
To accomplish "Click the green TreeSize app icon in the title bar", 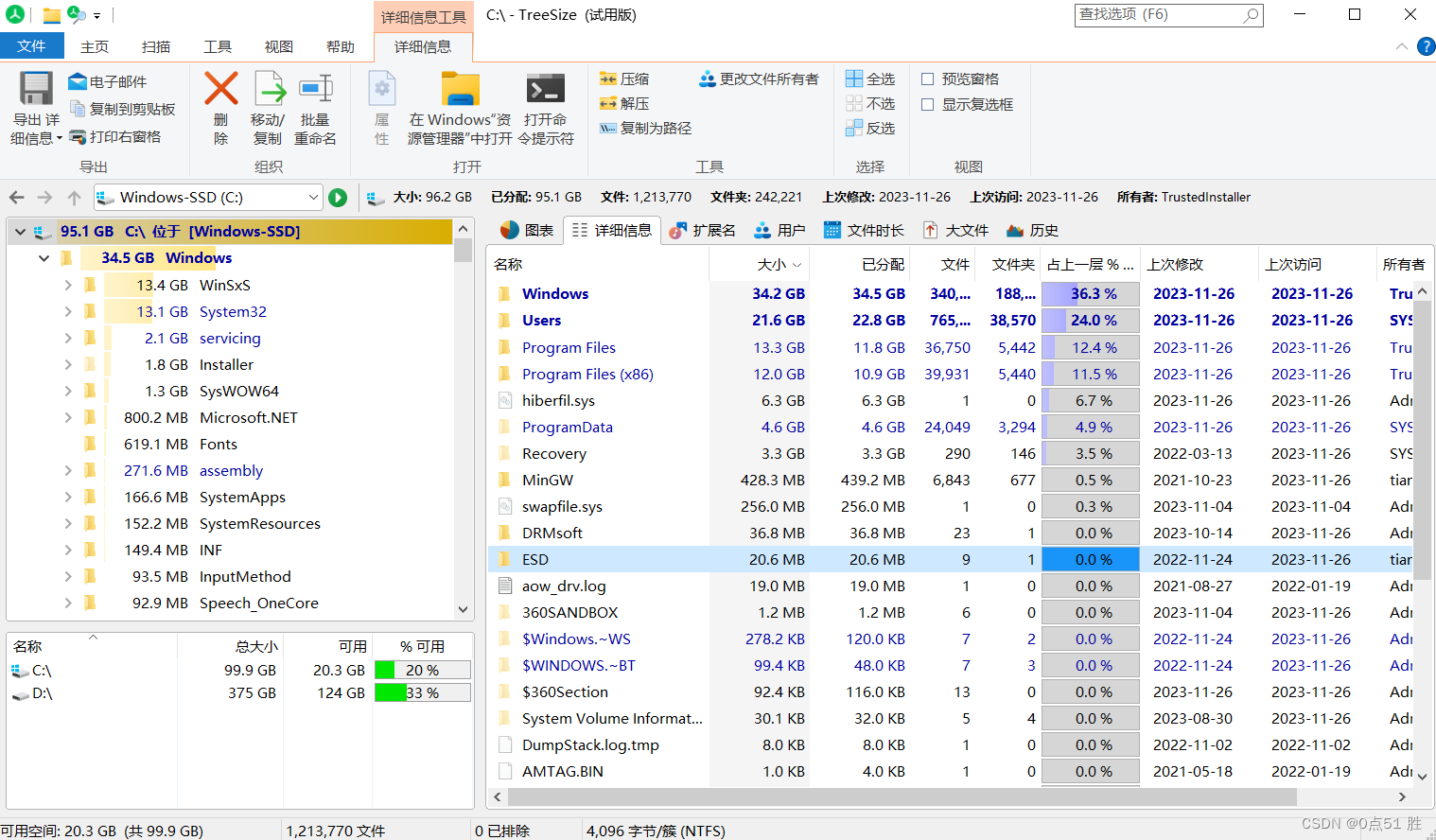I will (x=15, y=15).
